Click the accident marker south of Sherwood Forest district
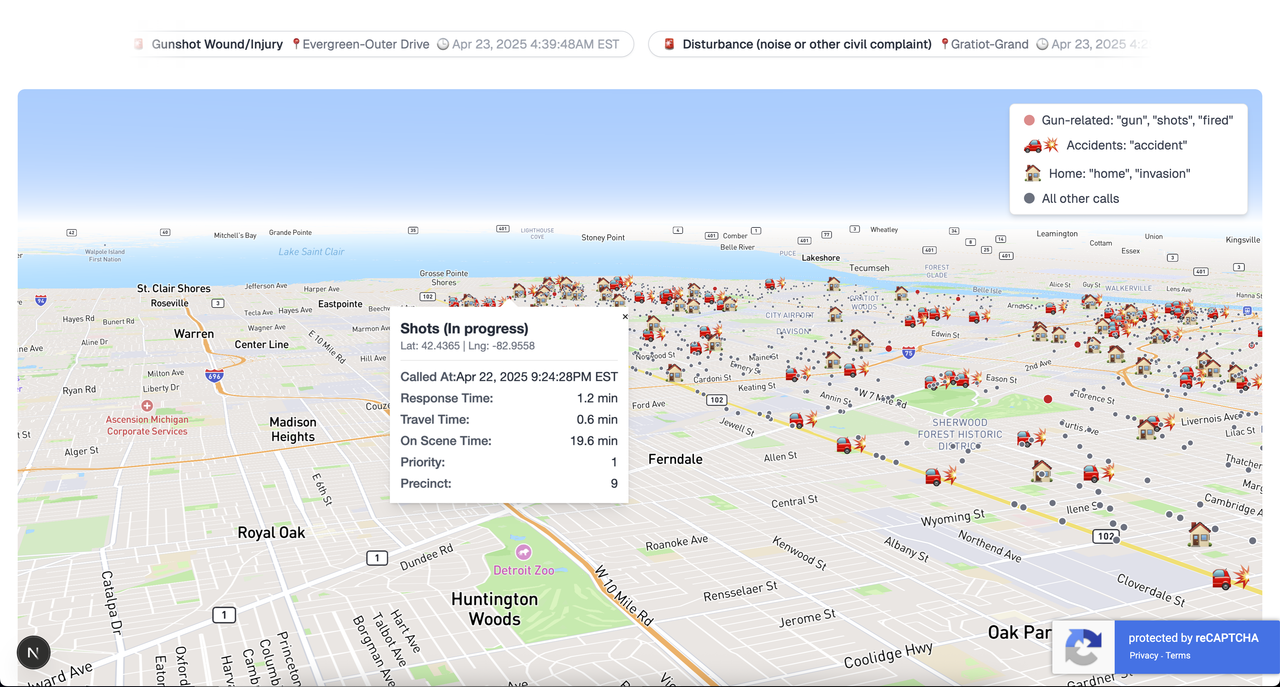Image resolution: width=1280 pixels, height=687 pixels. pos(940,476)
